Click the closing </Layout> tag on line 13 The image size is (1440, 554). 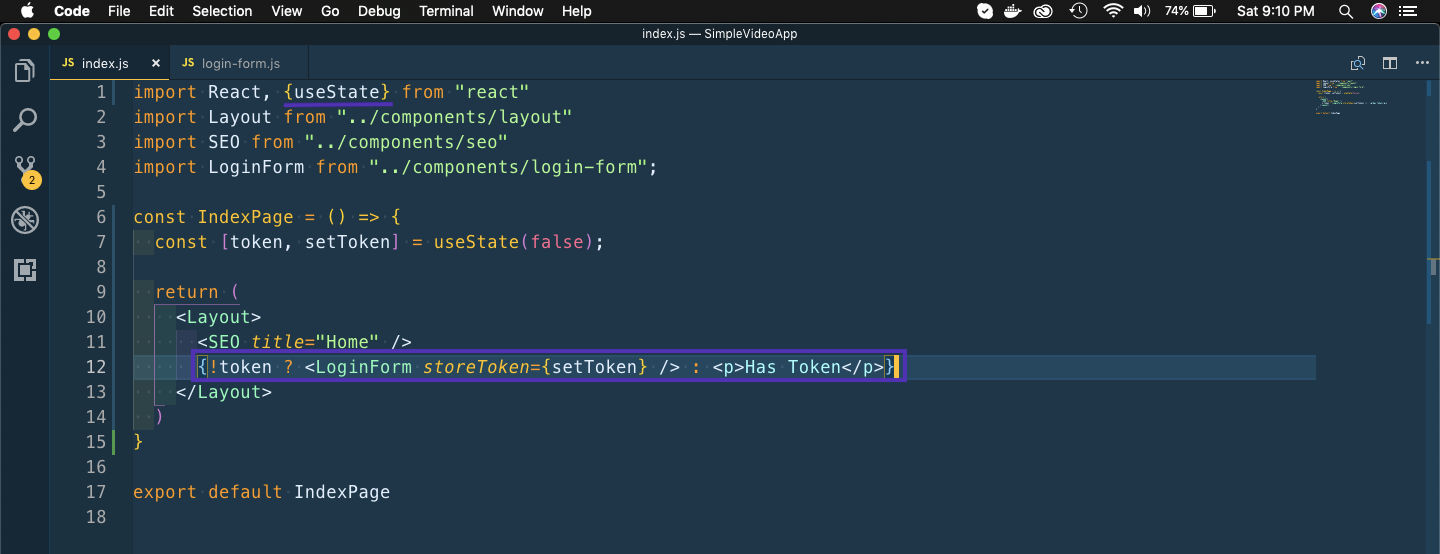[224, 392]
